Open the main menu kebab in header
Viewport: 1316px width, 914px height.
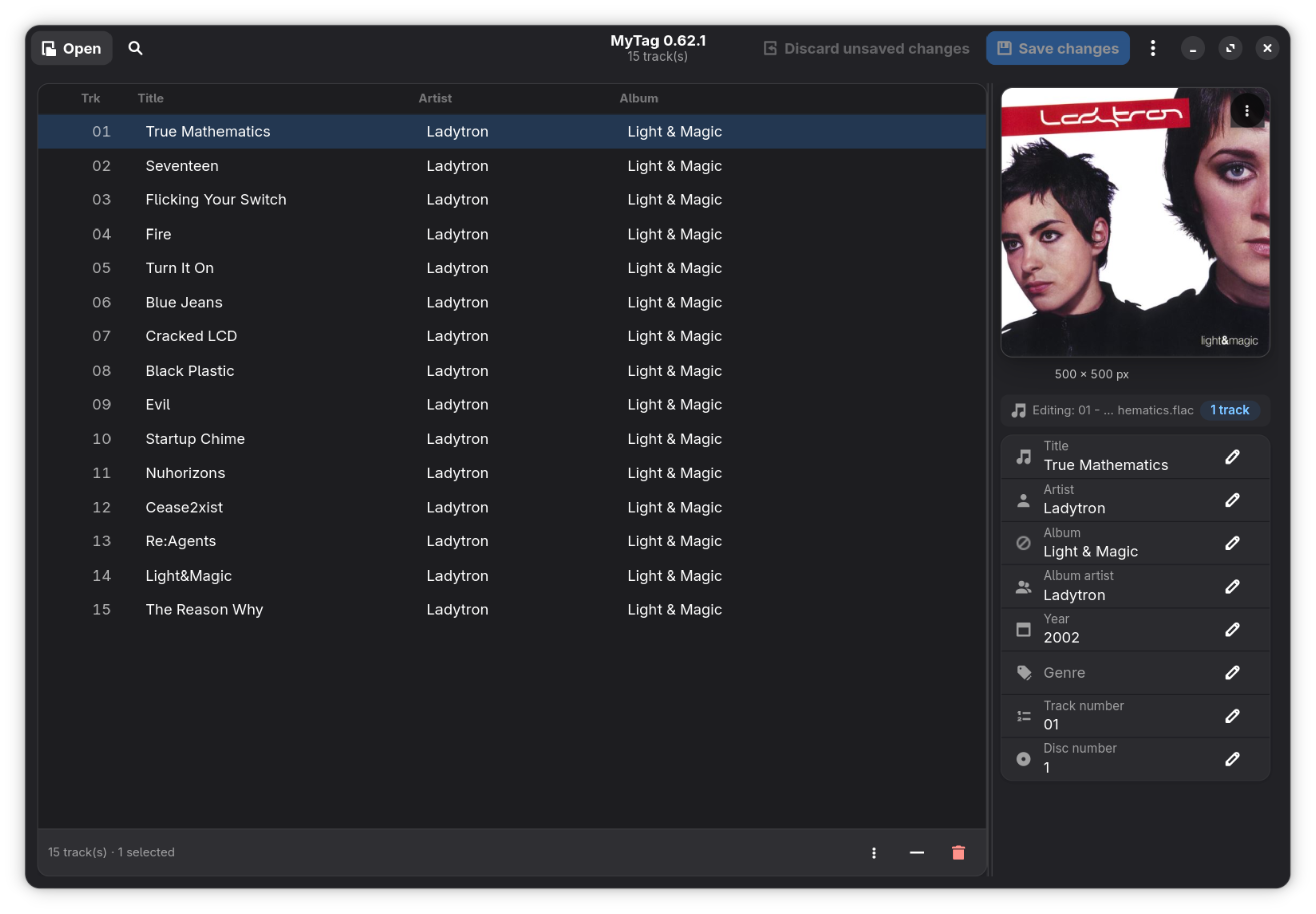(1152, 48)
